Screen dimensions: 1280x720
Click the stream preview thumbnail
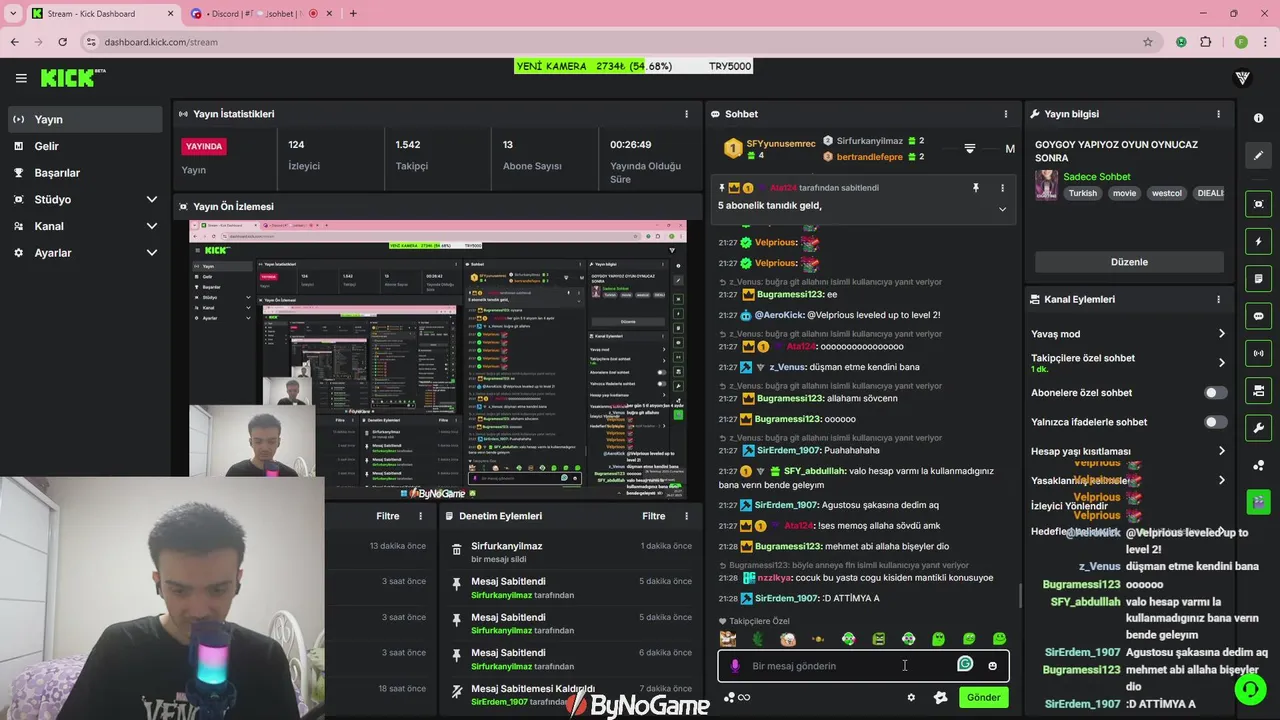click(438, 360)
